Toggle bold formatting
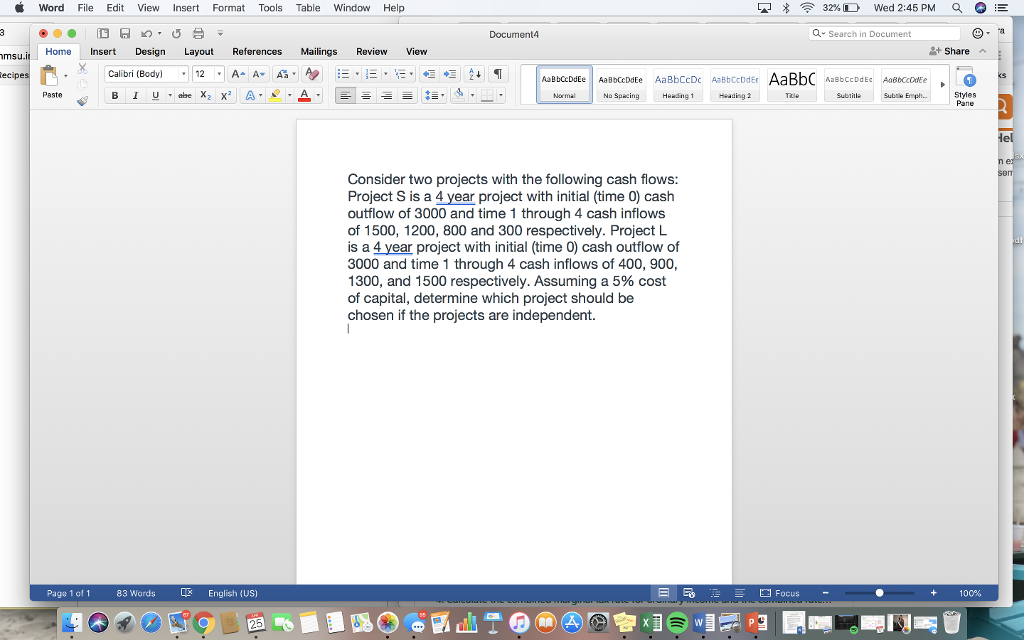The image size is (1024, 640). point(115,95)
